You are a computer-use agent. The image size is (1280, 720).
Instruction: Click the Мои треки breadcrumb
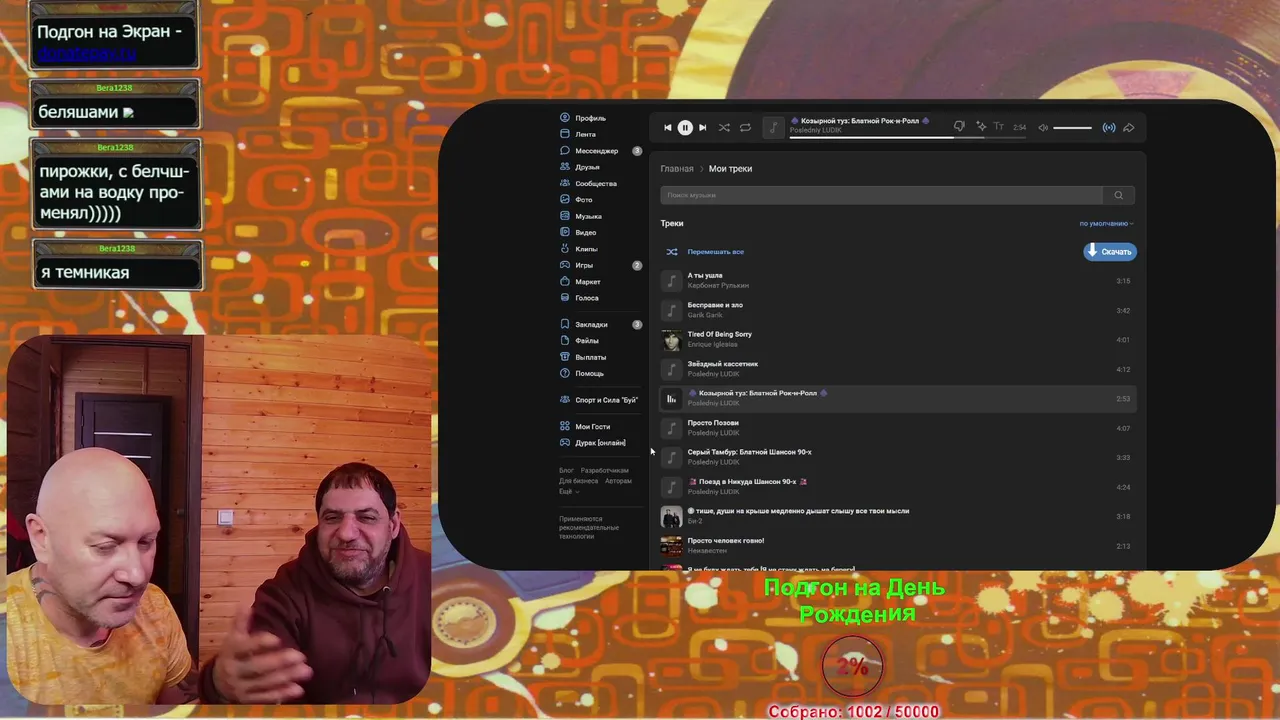pos(730,169)
